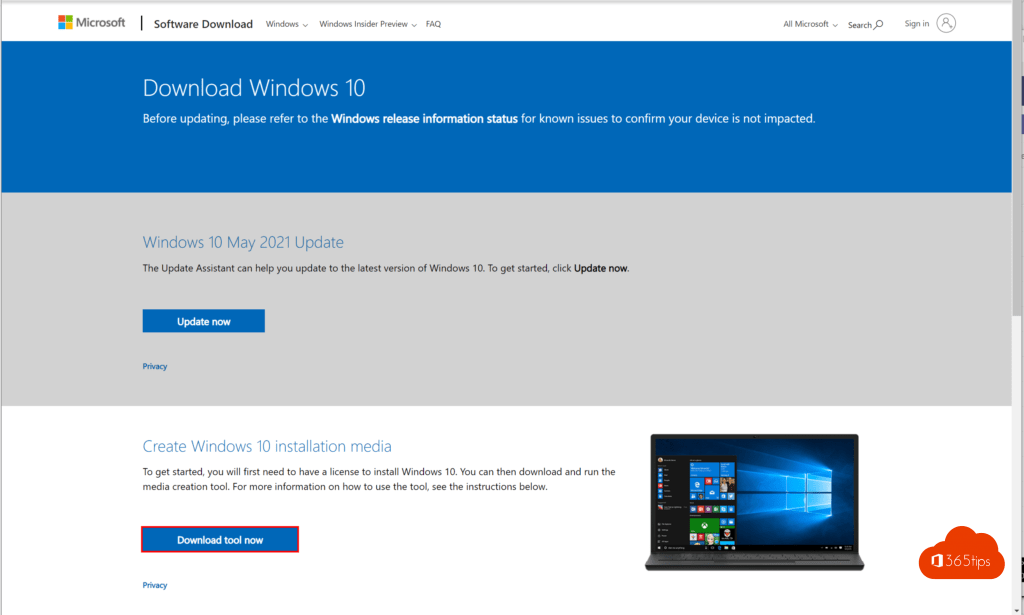1024x615 pixels.
Task: Click the Search text next to the magnifier
Action: [858, 25]
